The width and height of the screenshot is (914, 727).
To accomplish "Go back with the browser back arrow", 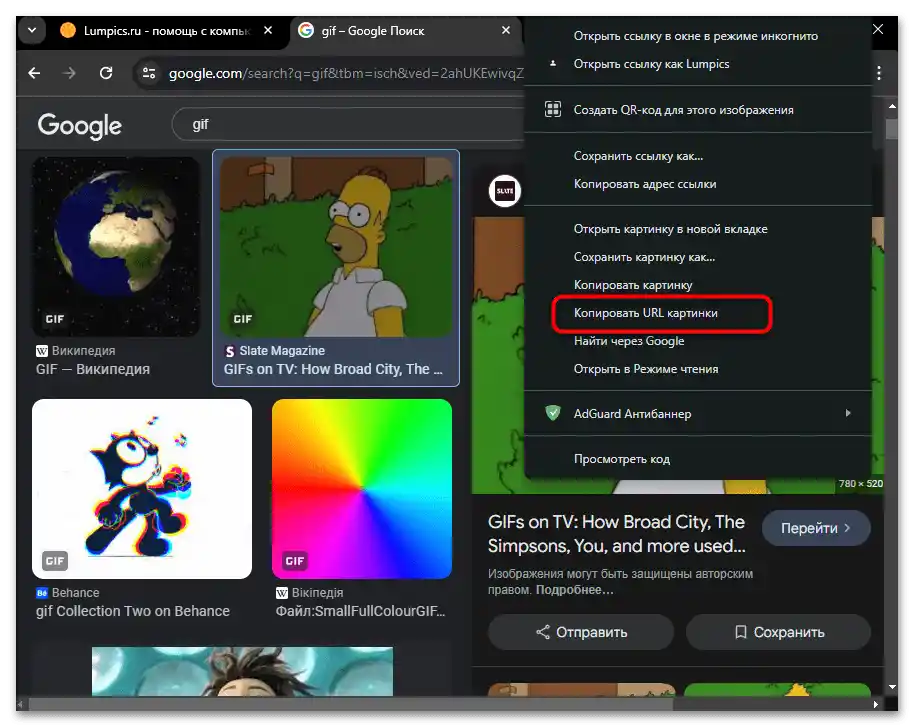I will coord(34,73).
